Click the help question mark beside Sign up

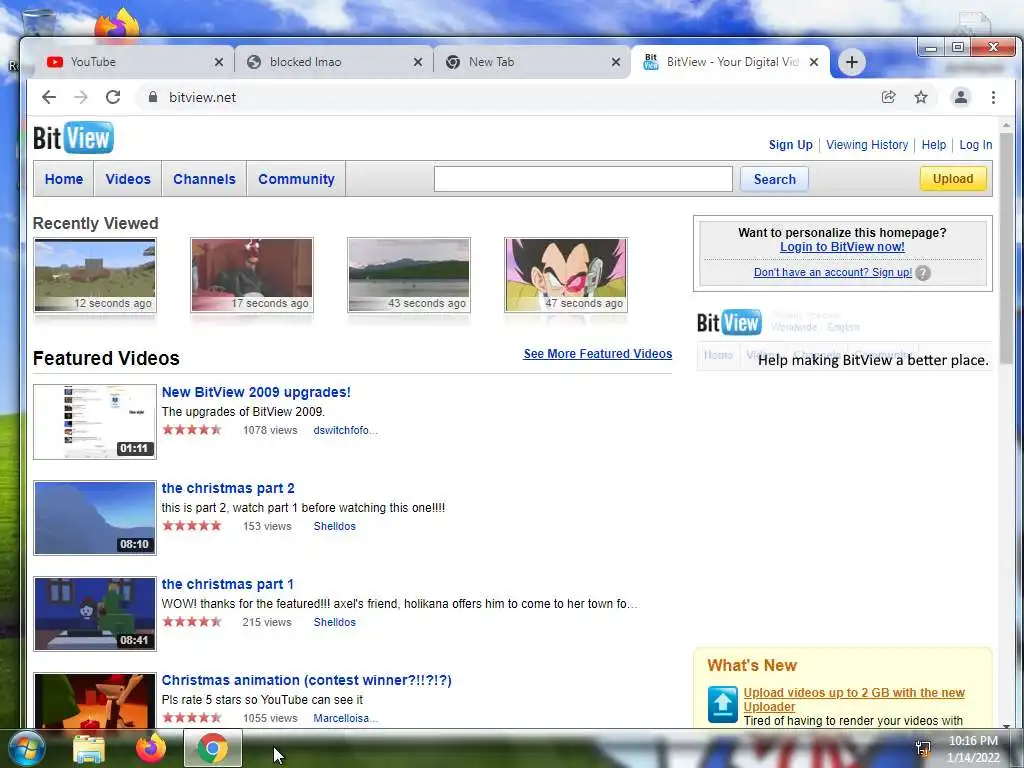point(923,273)
